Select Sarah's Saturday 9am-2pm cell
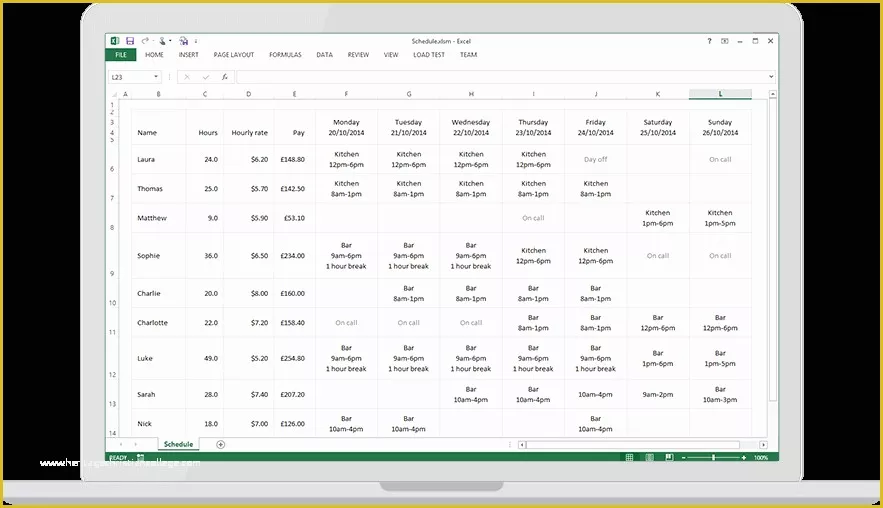This screenshot has width=883, height=508. tap(658, 394)
